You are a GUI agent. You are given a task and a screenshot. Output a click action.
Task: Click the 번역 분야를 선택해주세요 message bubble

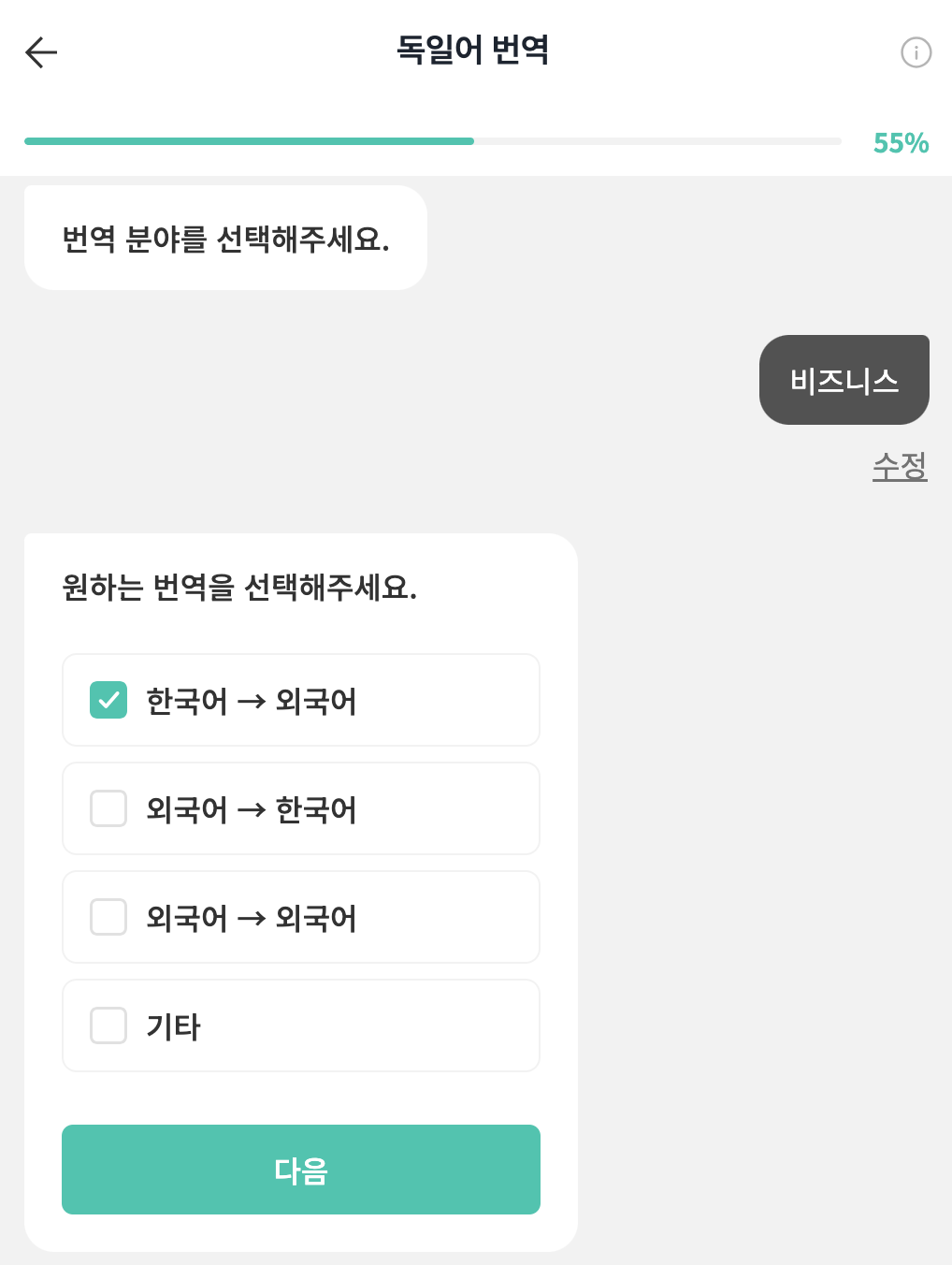[225, 239]
